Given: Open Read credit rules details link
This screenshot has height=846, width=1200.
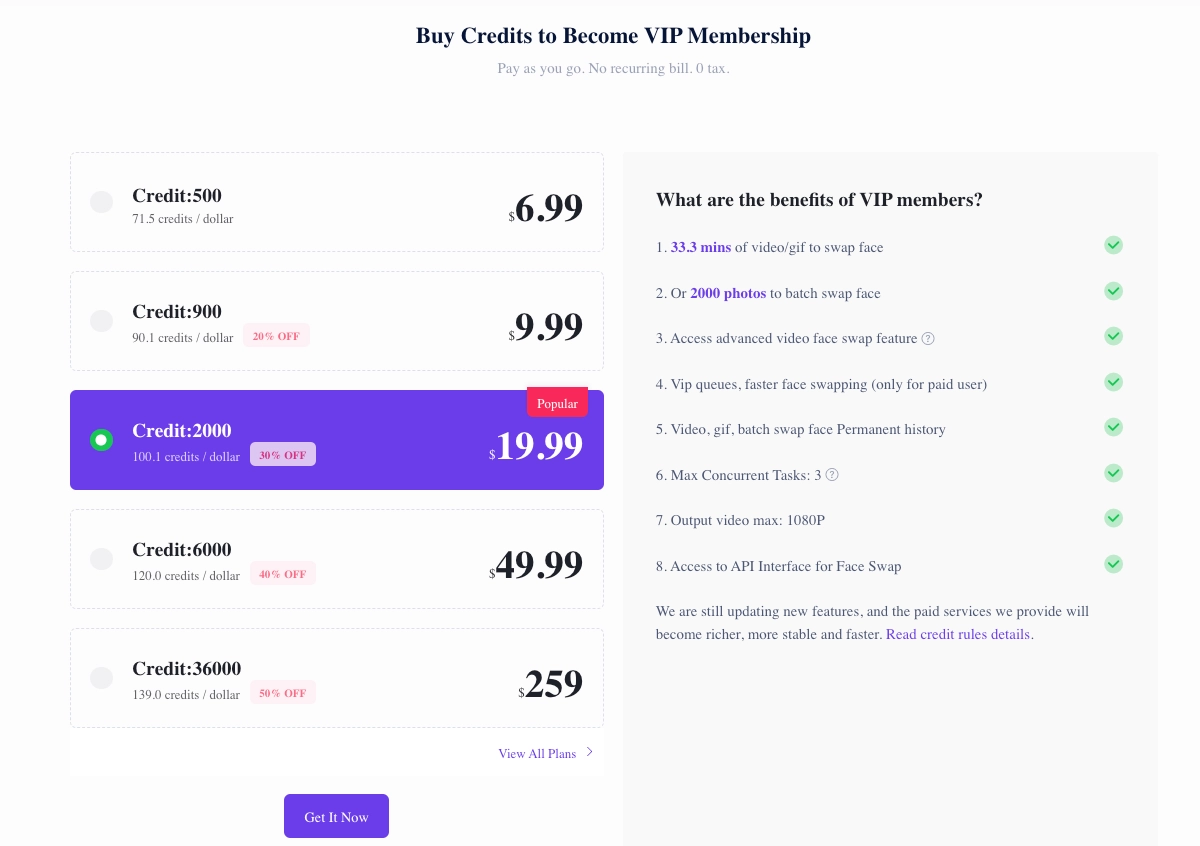Looking at the screenshot, I should click(958, 635).
